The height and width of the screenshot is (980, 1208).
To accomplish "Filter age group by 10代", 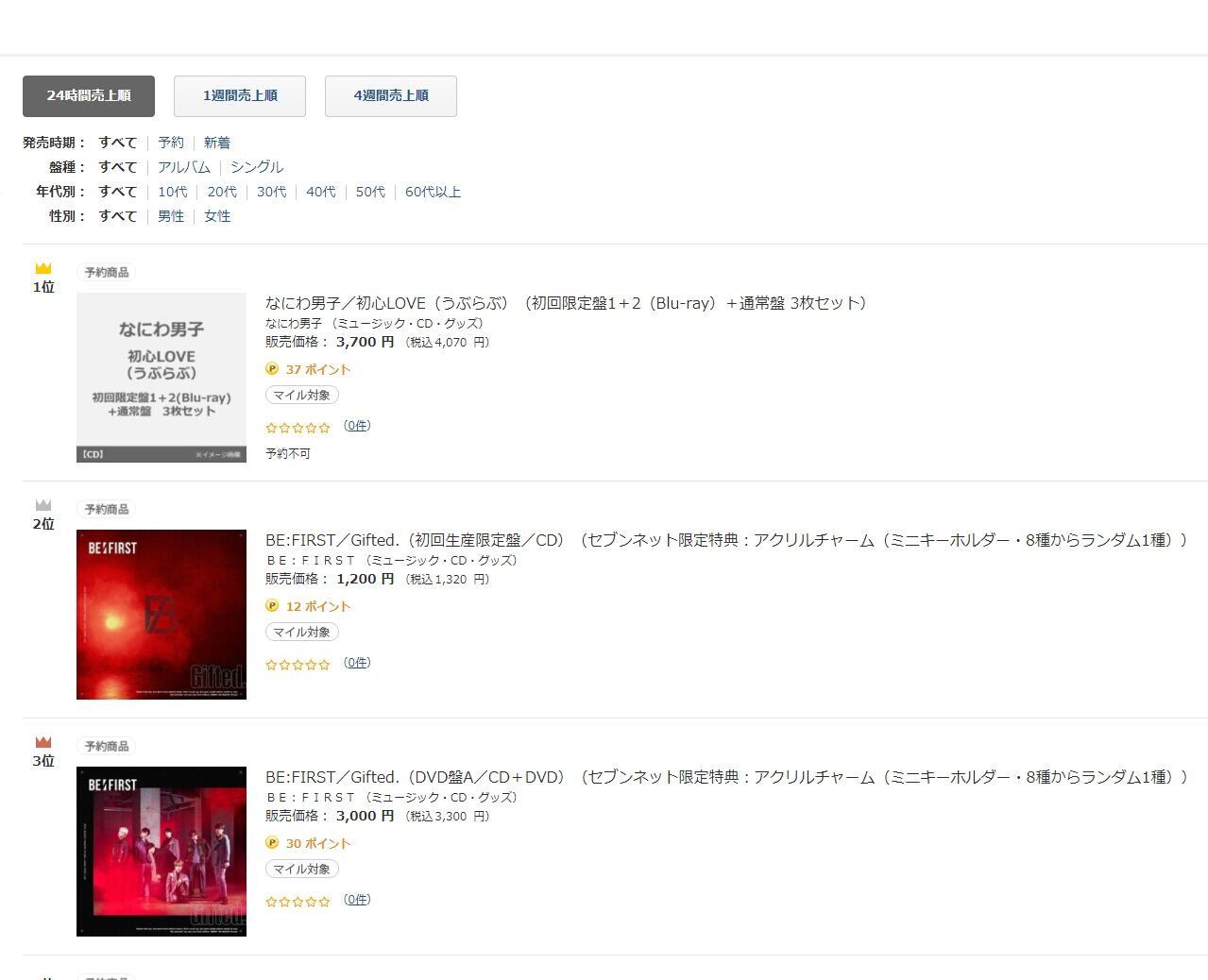I will [x=173, y=192].
